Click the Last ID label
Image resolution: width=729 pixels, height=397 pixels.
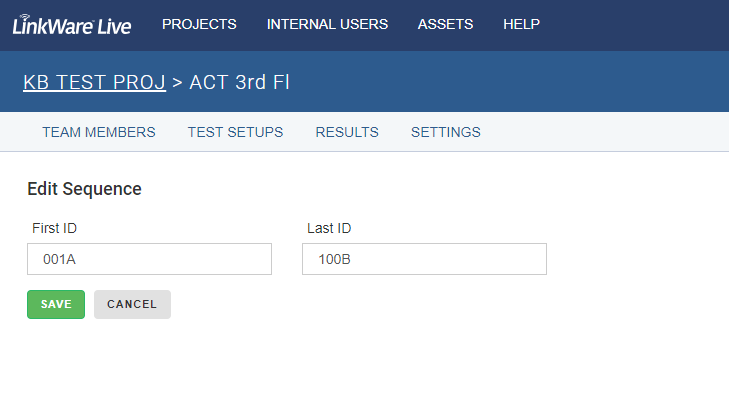(329, 228)
